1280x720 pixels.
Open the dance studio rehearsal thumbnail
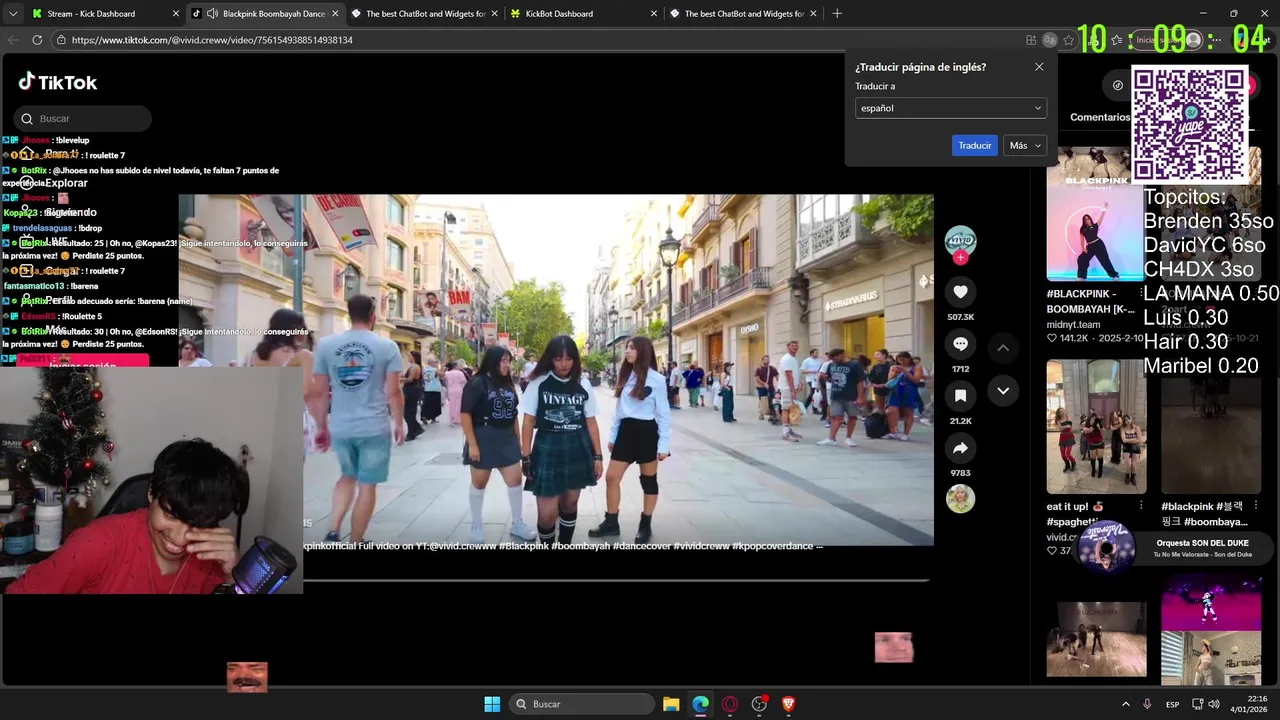point(1096,639)
